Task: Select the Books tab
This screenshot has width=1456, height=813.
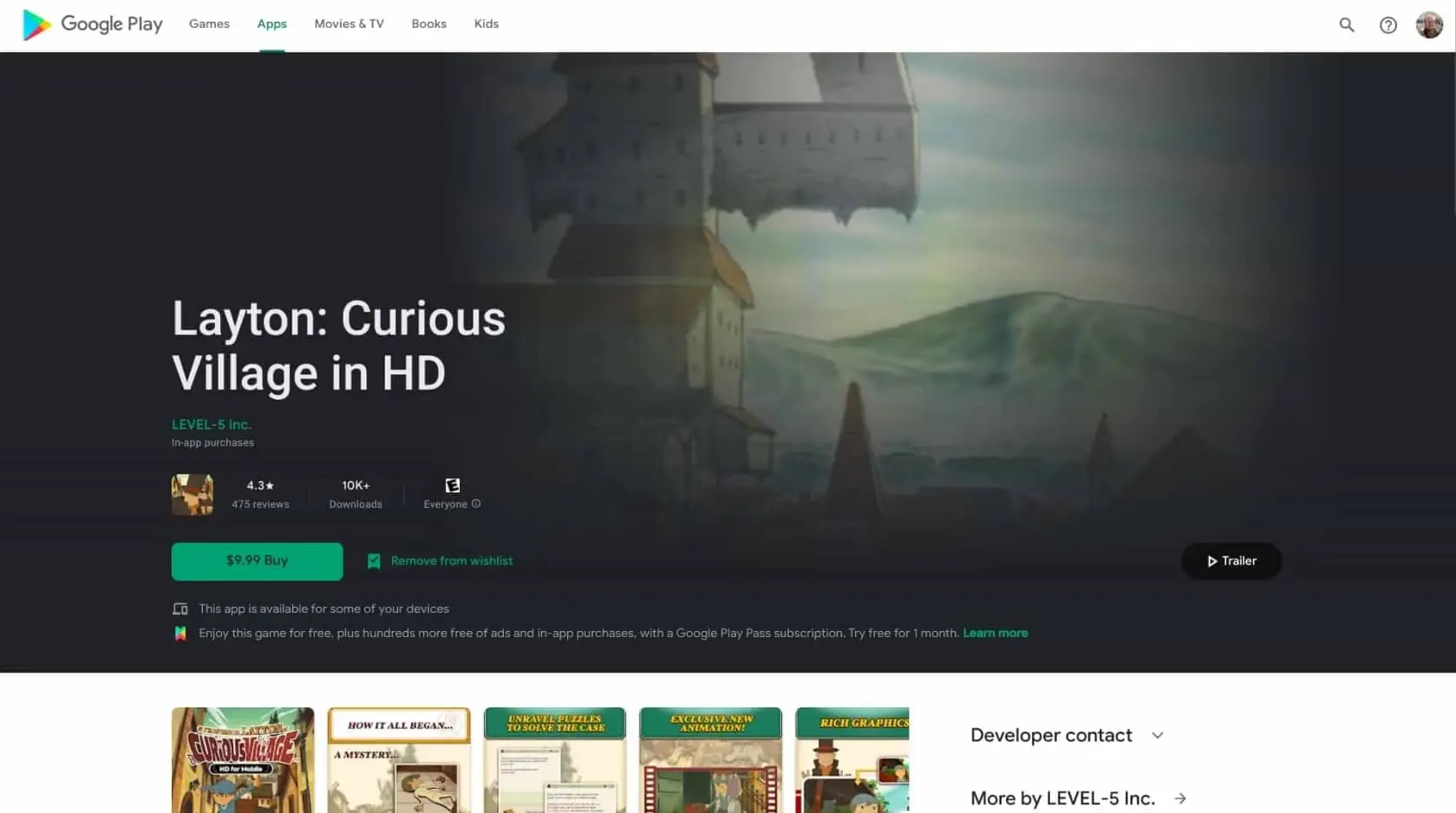Action: click(x=428, y=24)
